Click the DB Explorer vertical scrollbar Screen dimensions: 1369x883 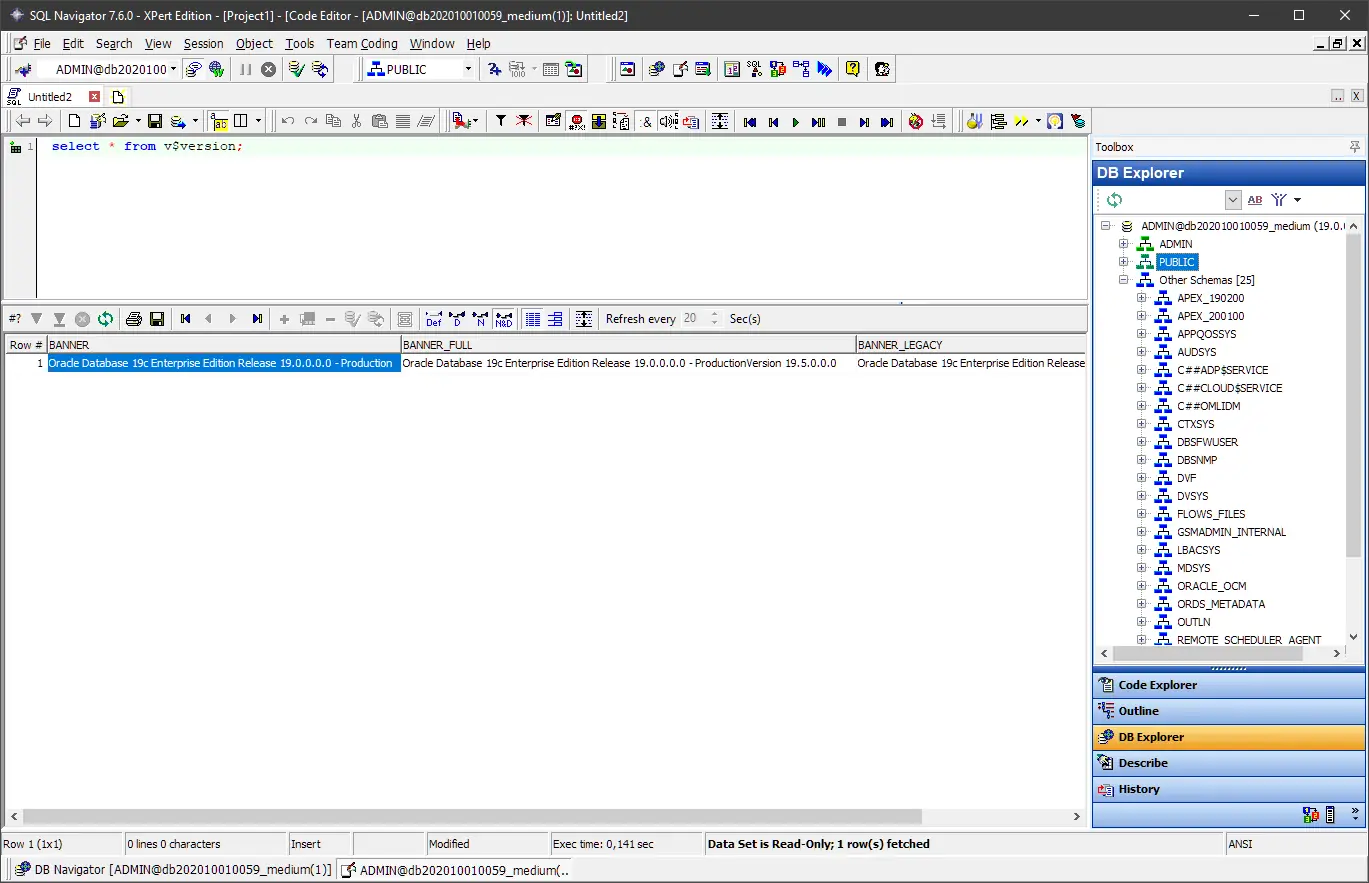point(1354,397)
